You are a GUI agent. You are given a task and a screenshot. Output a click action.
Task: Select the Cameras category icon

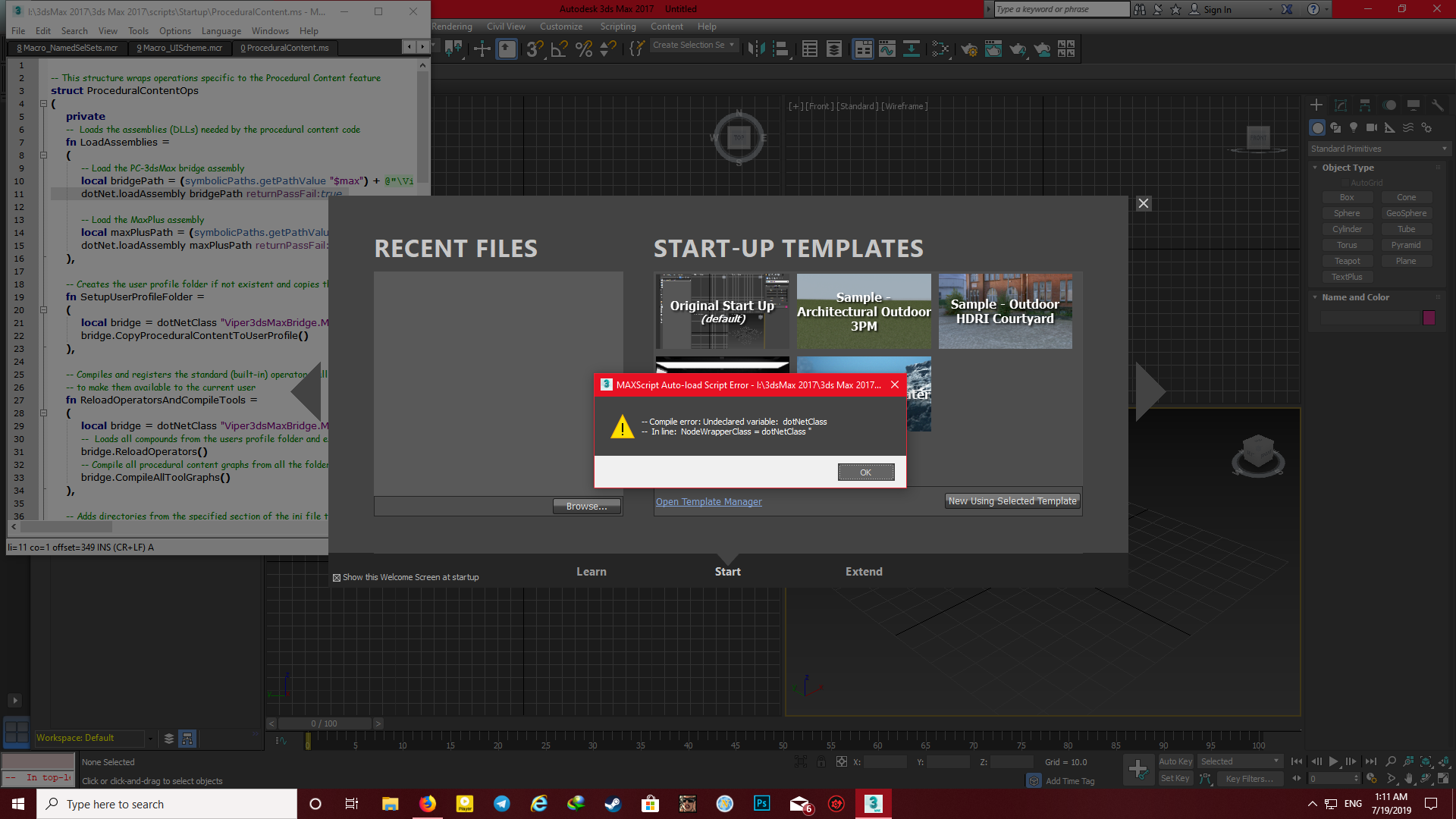1372,127
